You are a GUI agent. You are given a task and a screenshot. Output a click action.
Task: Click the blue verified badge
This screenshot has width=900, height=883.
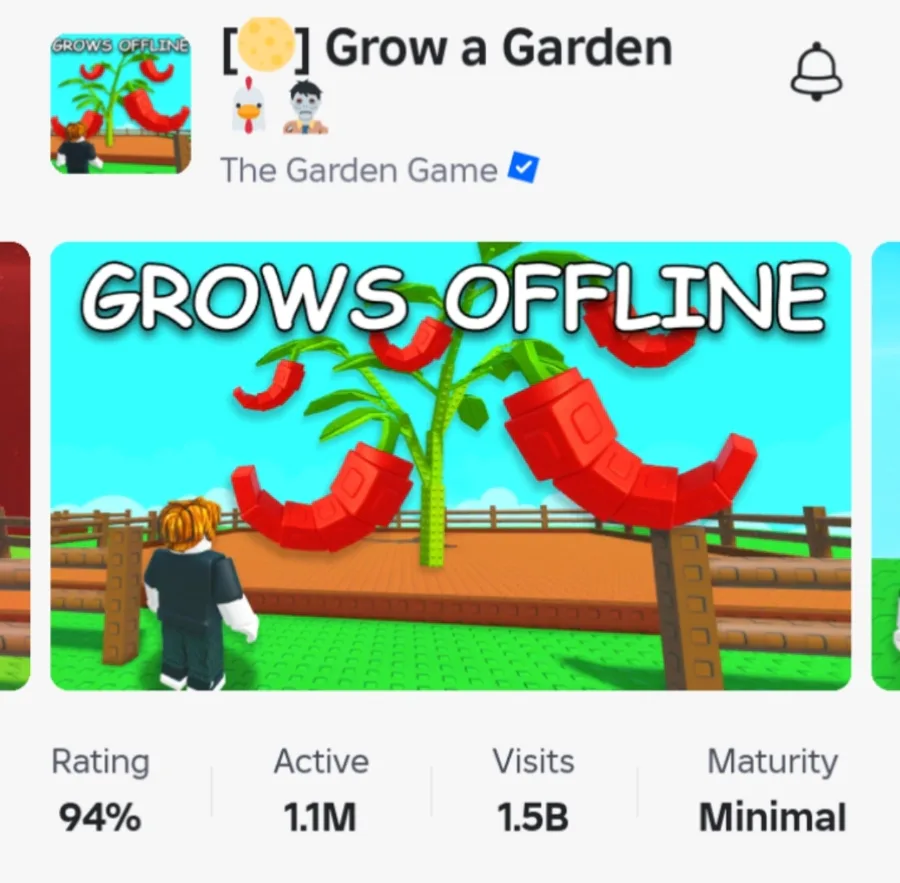pyautogui.click(x=523, y=168)
